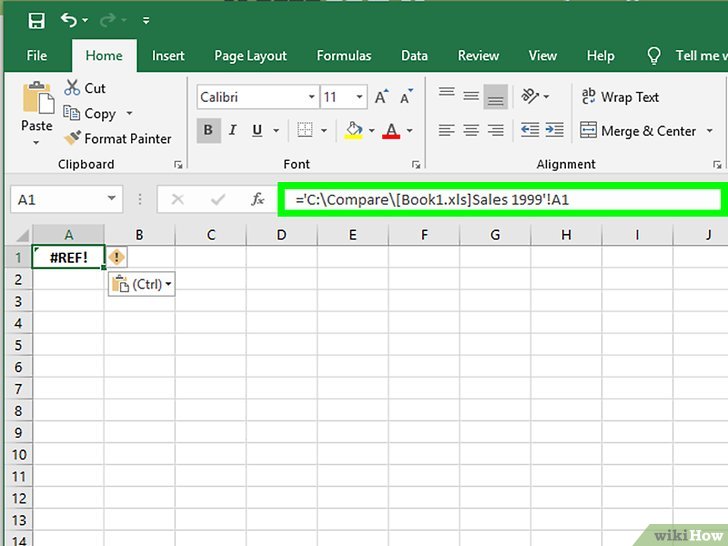Toggle Wrap Text option

[620, 97]
